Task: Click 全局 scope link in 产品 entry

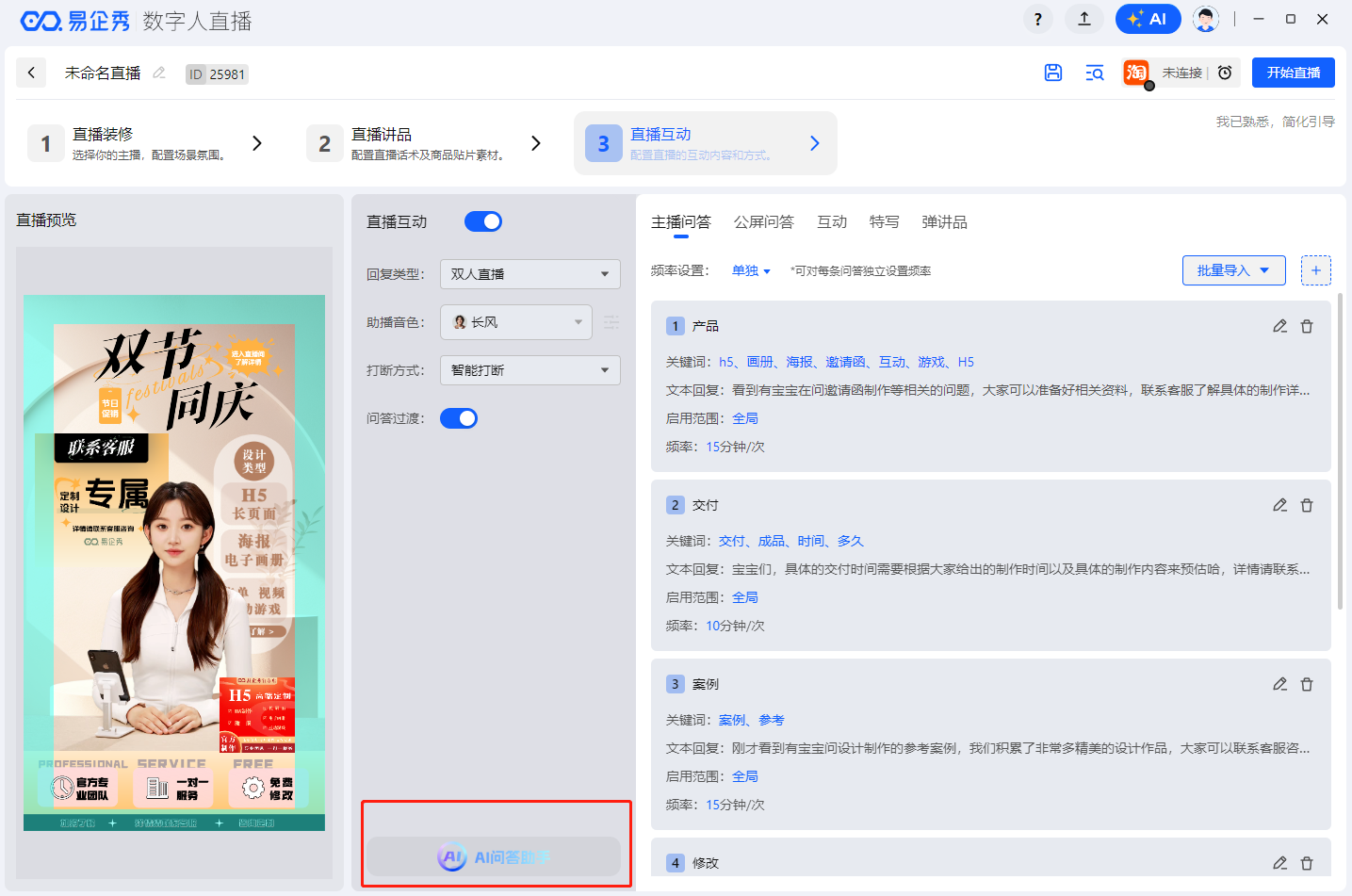Action: [x=745, y=418]
